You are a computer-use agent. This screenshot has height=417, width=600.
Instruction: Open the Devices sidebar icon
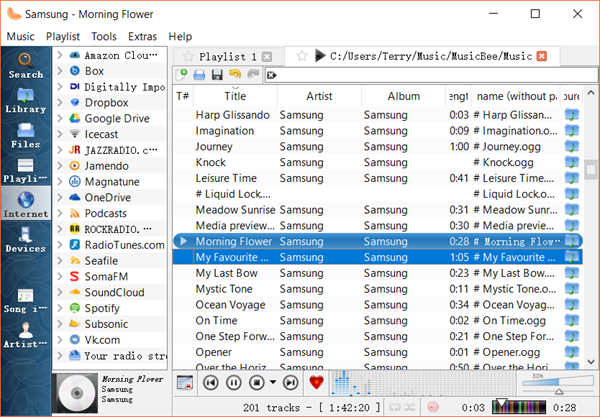click(x=25, y=238)
